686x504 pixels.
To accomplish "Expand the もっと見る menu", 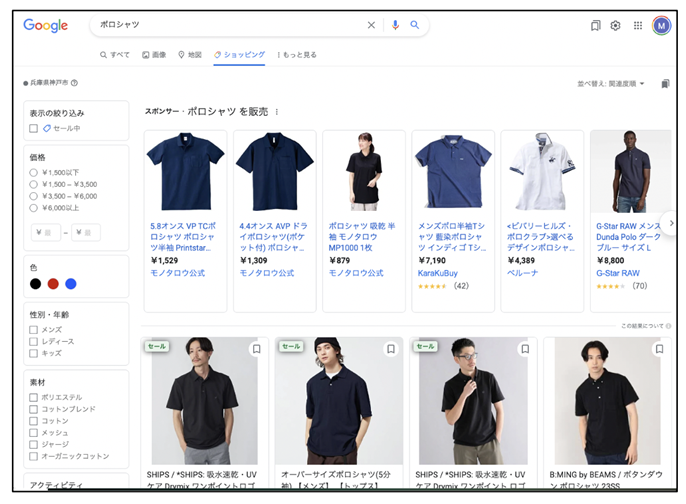I will (297, 55).
